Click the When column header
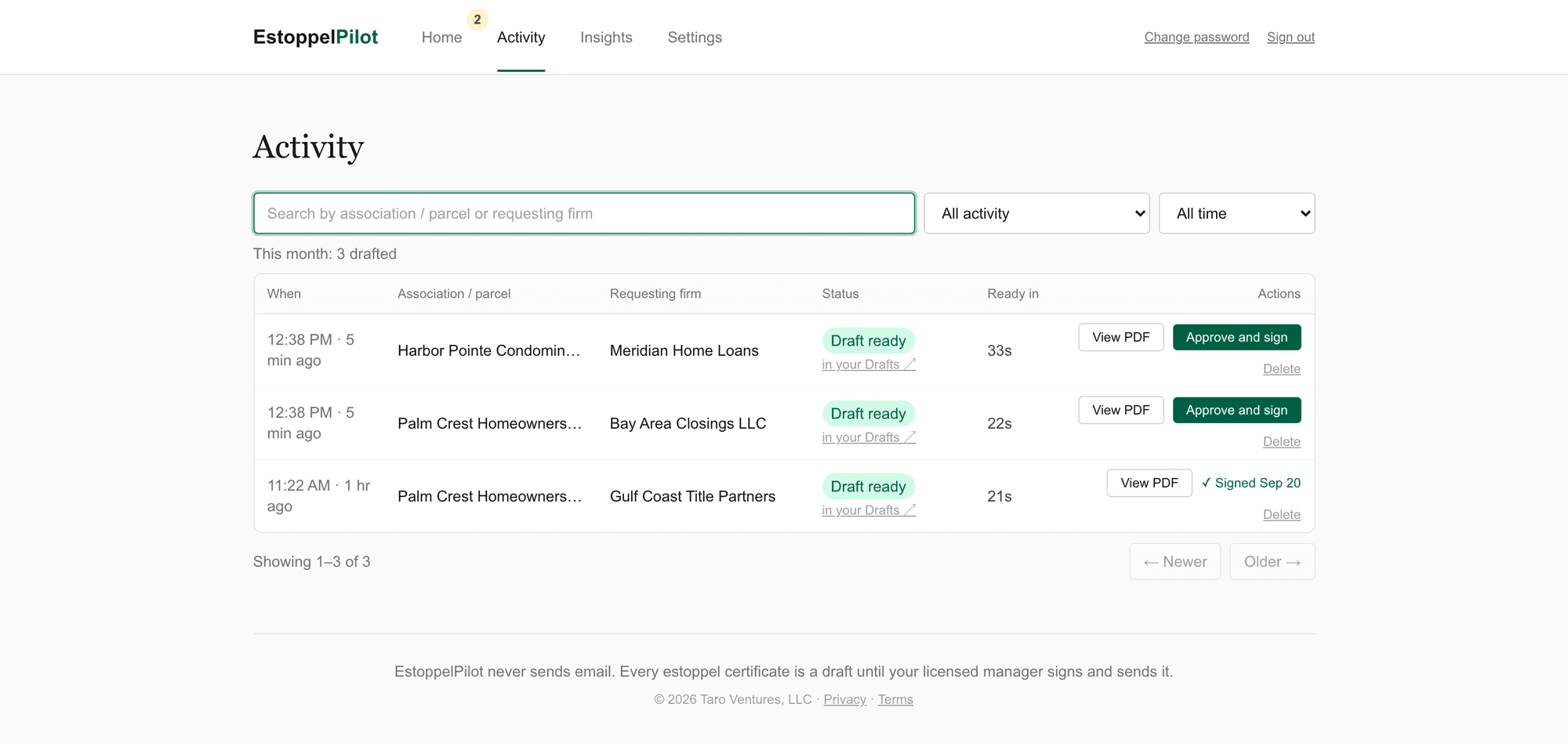 tap(284, 293)
